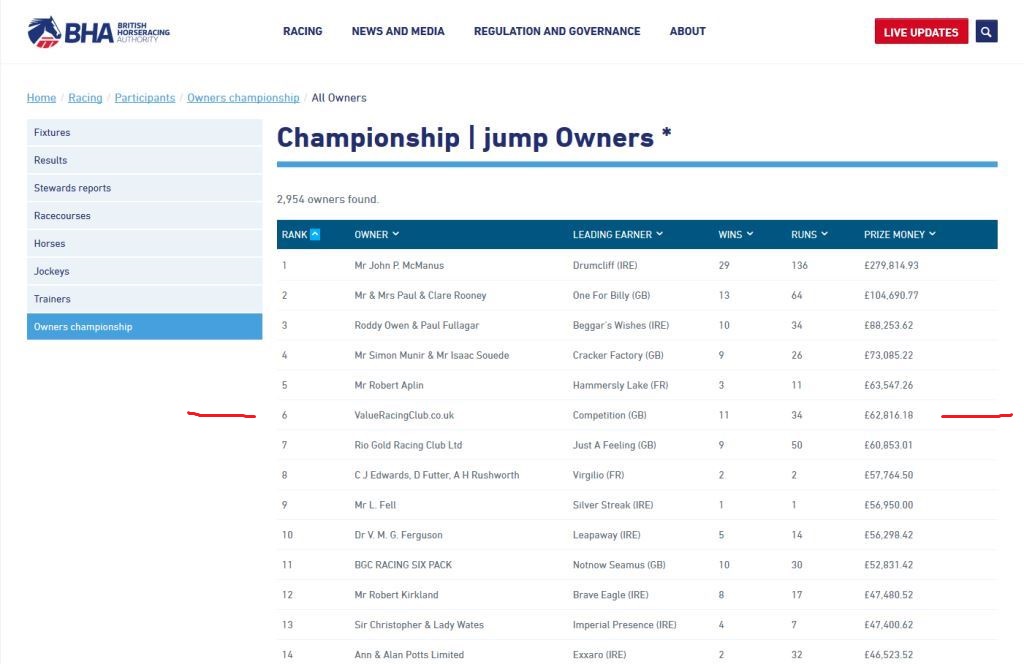Sort by Prize Money column chevron
The image size is (1024, 664).
(932, 234)
